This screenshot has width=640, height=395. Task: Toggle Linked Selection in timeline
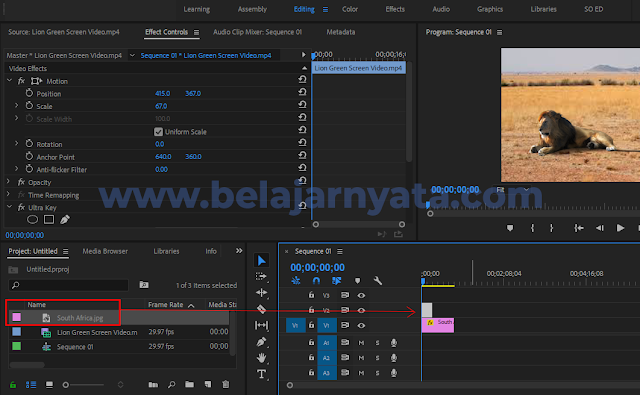pos(337,281)
